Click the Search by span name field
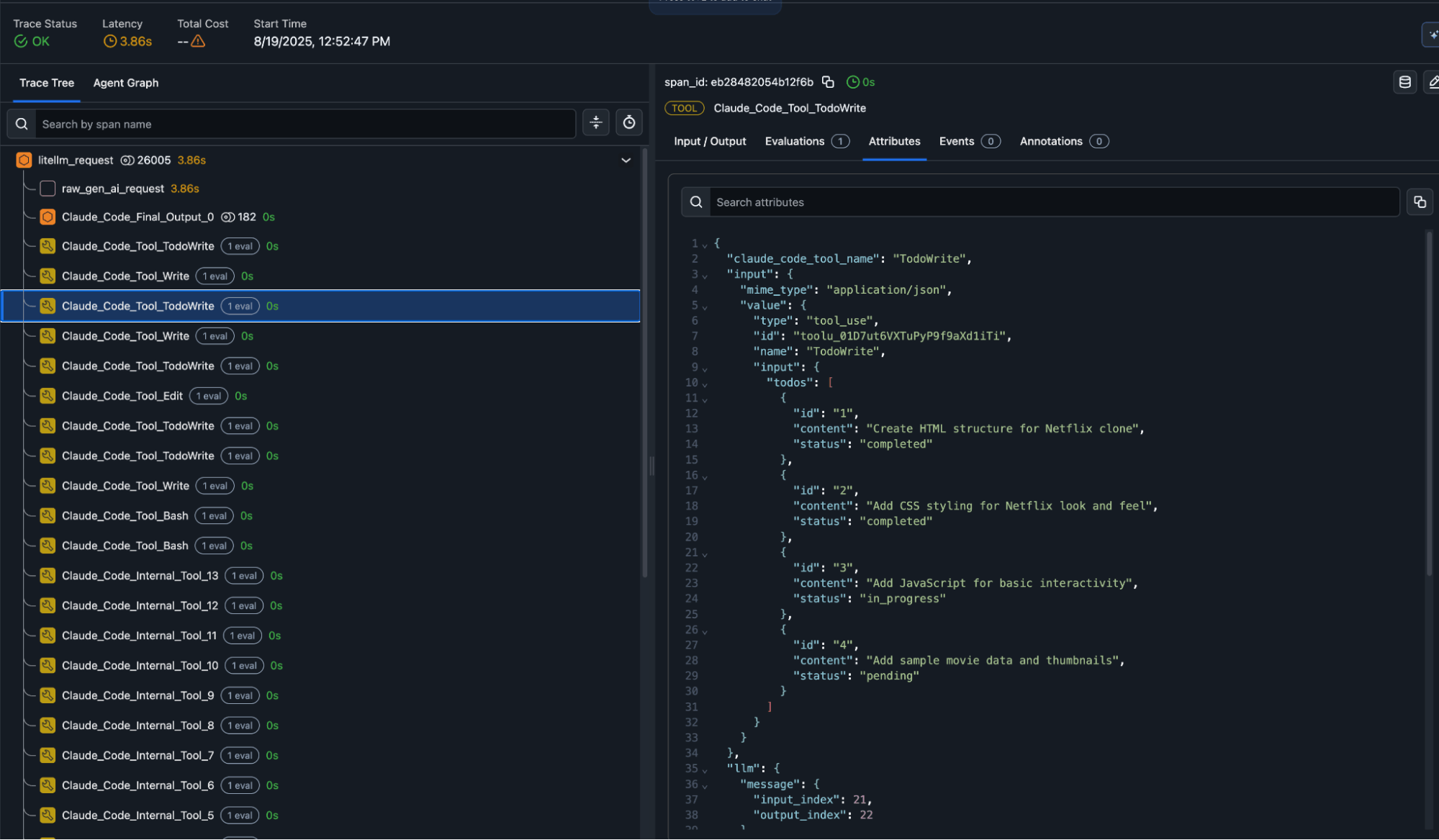 302,124
